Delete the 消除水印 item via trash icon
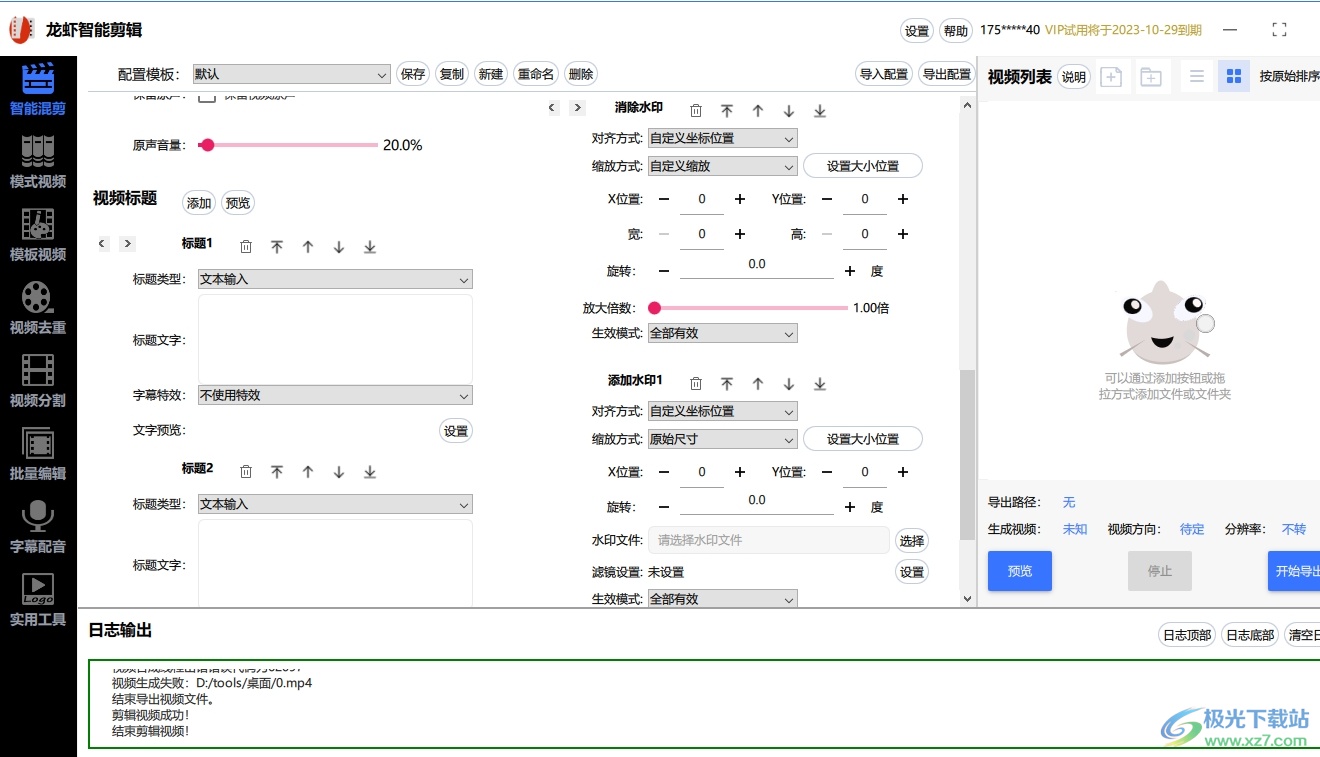 click(696, 111)
